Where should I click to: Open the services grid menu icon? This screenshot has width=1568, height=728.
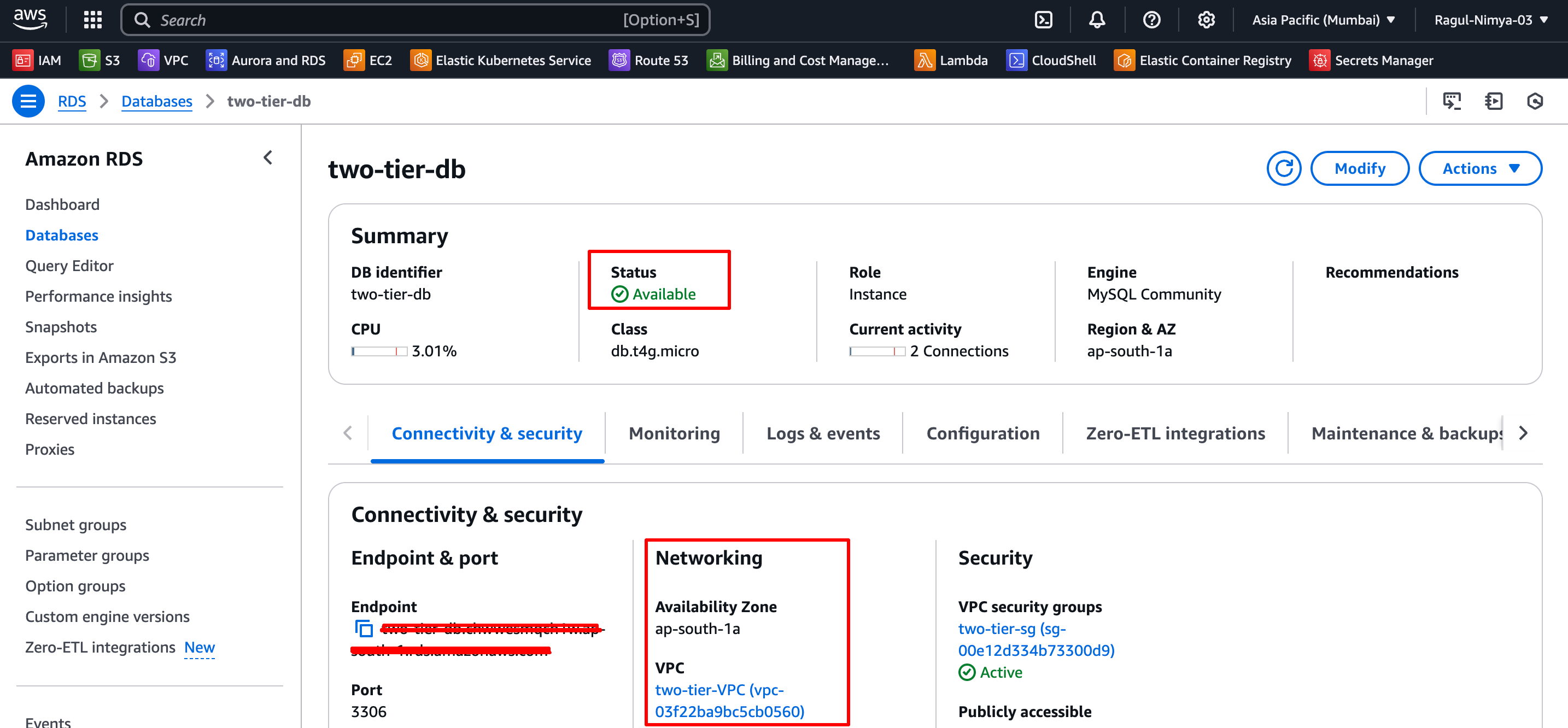click(92, 20)
